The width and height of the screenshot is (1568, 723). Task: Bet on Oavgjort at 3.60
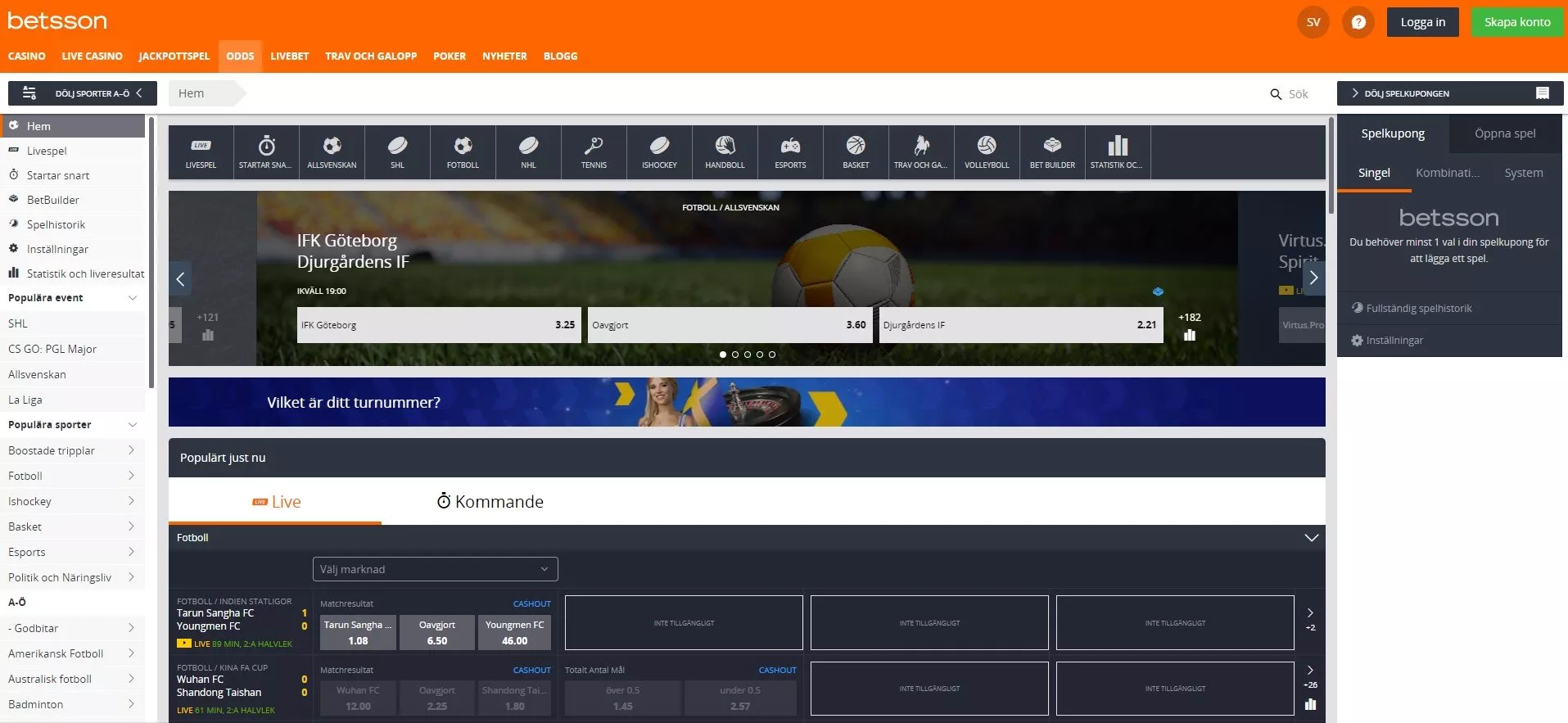click(x=730, y=325)
